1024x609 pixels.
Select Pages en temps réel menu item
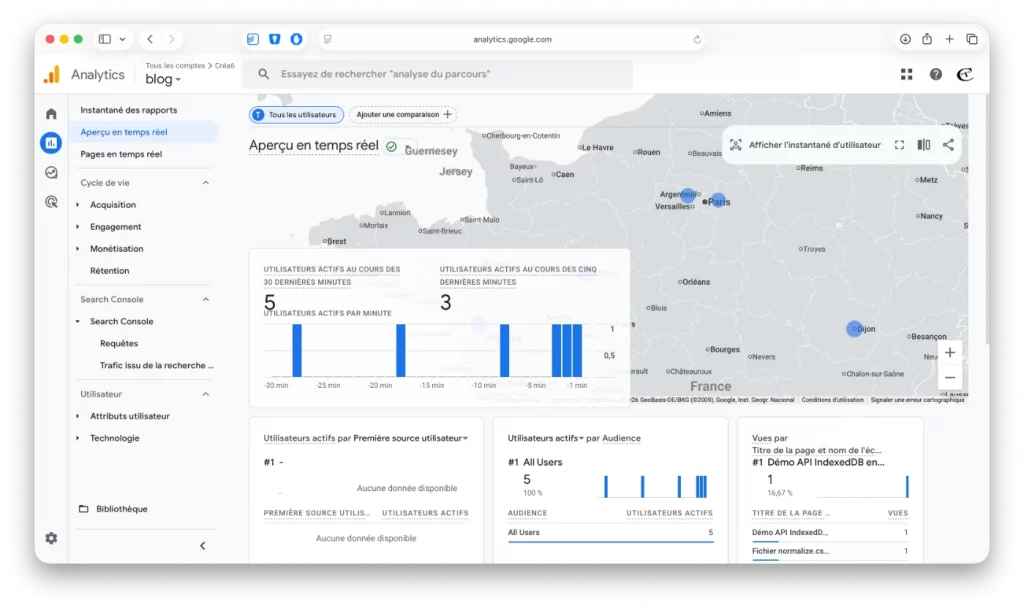tap(121, 154)
